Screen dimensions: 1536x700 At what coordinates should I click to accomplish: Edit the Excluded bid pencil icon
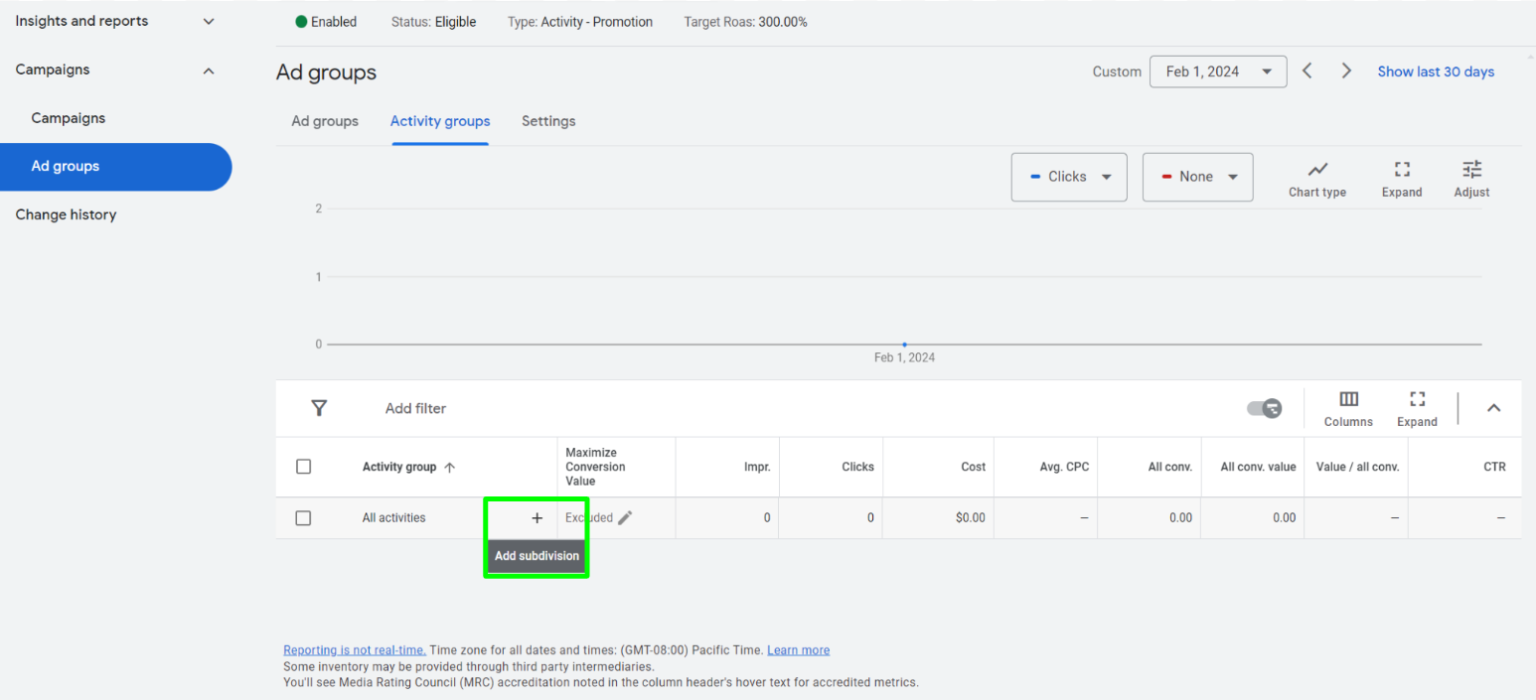pyautogui.click(x=625, y=518)
